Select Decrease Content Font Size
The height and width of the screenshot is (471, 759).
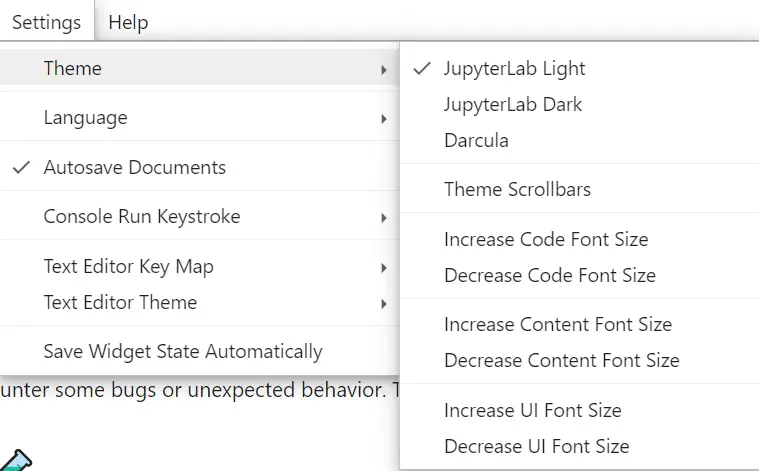click(579, 361)
